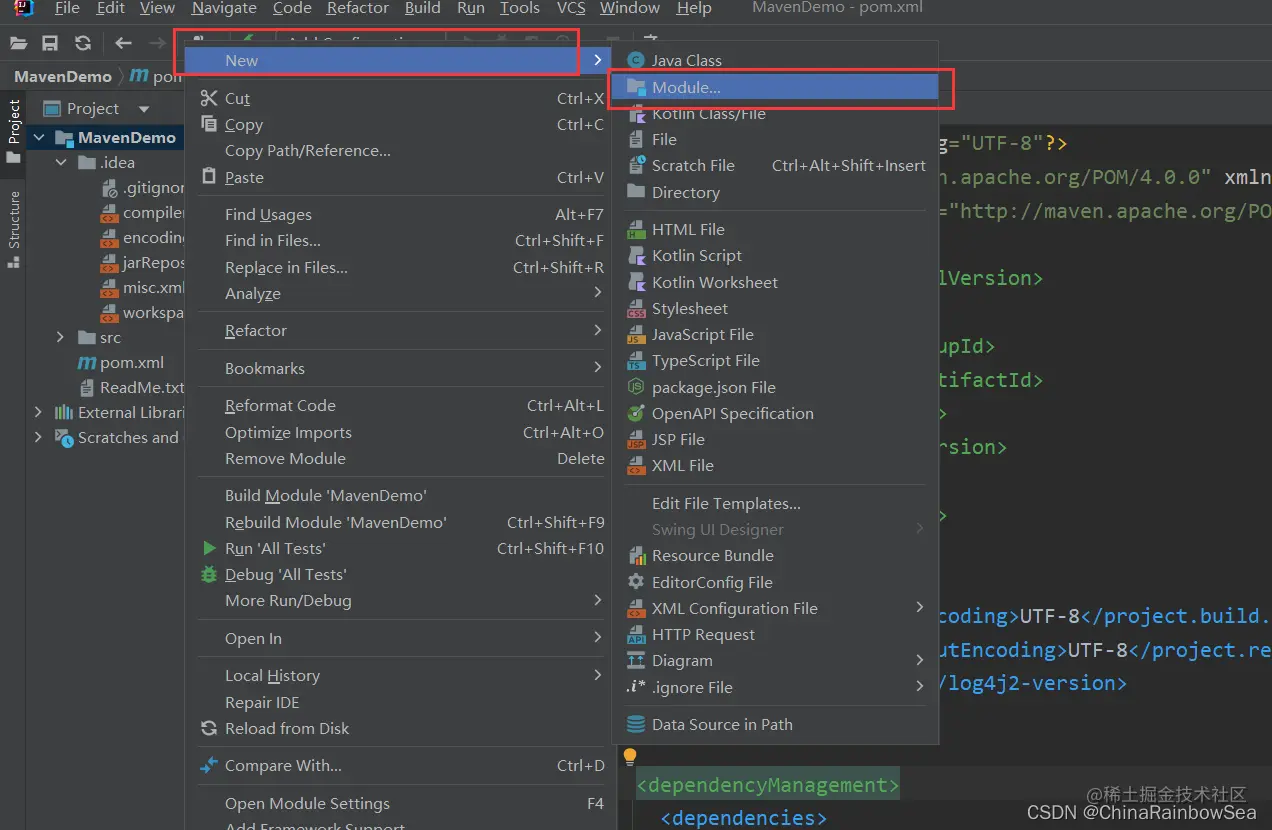This screenshot has width=1272, height=830.
Task: Click the Kotlin Class/File icon
Action: coord(635,114)
